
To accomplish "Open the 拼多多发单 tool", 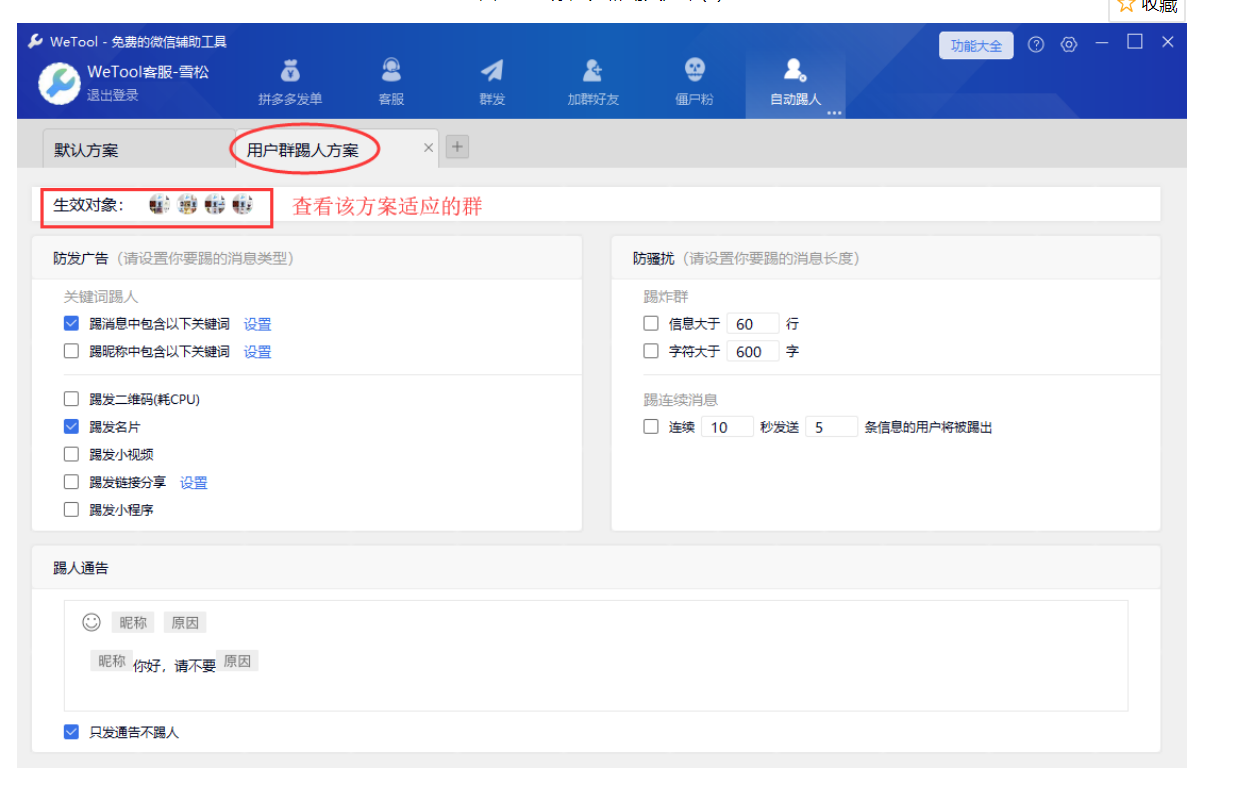I will click(290, 82).
